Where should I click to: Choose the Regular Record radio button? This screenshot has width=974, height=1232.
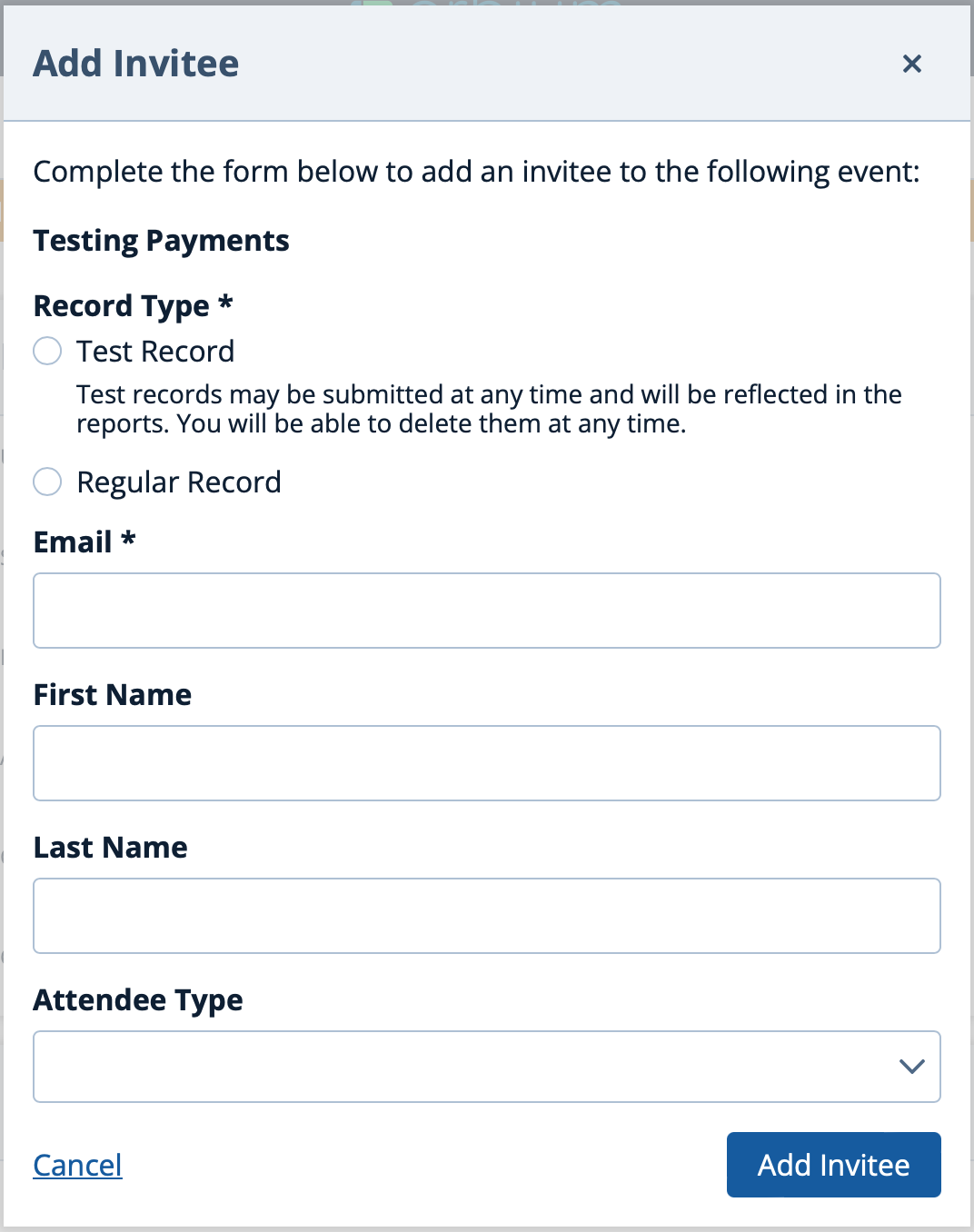[47, 482]
